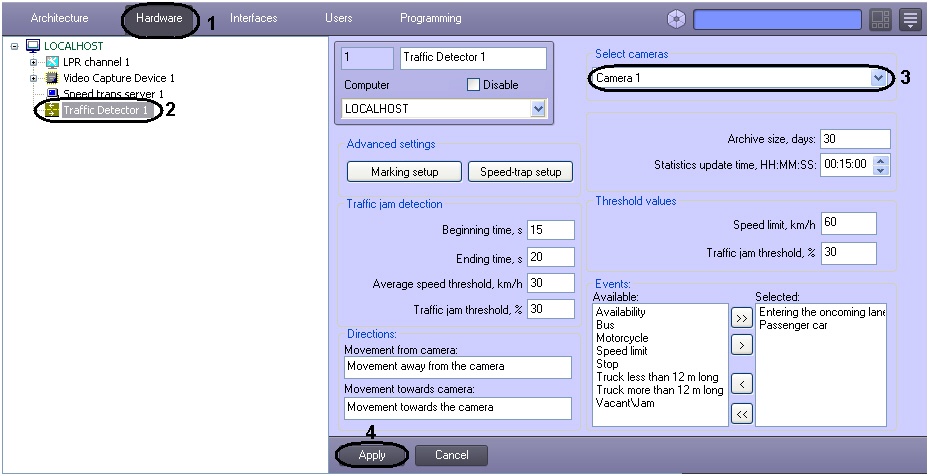
Task: Select Speed trap server 1 in tree
Action: tap(113, 94)
